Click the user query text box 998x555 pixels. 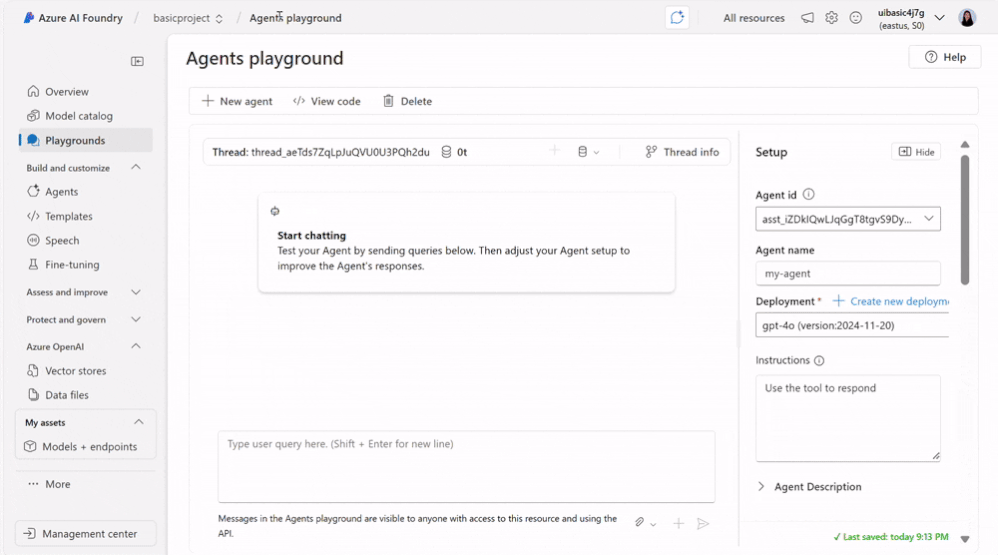(466, 466)
